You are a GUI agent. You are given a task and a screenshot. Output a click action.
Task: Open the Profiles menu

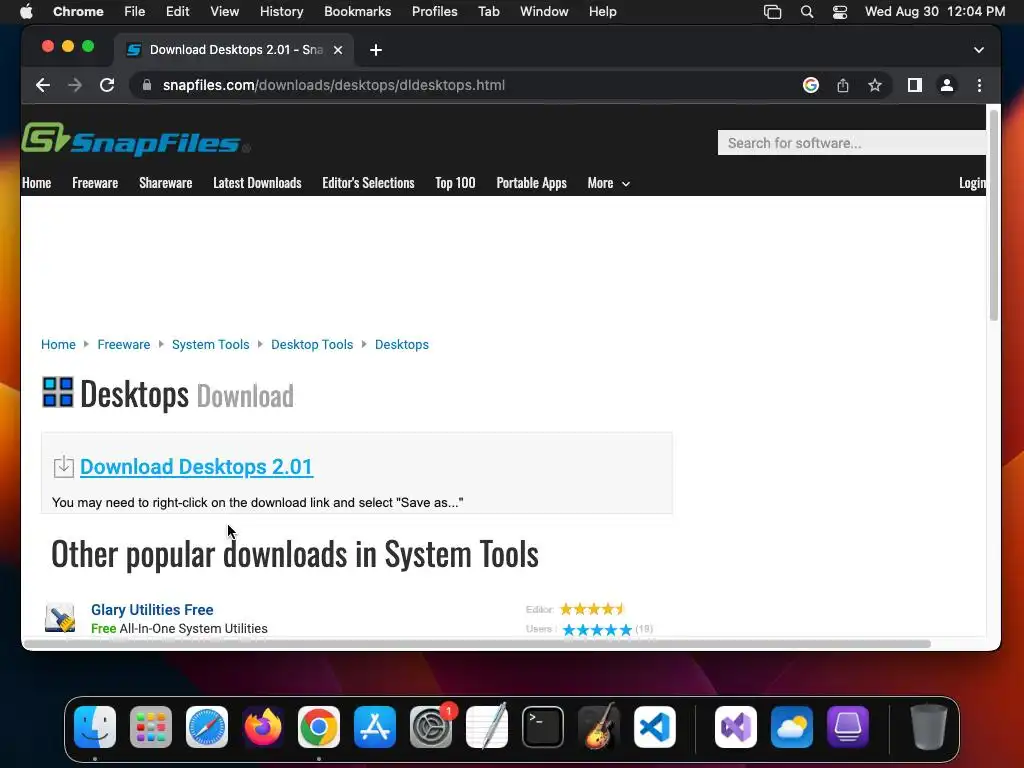[x=434, y=12]
